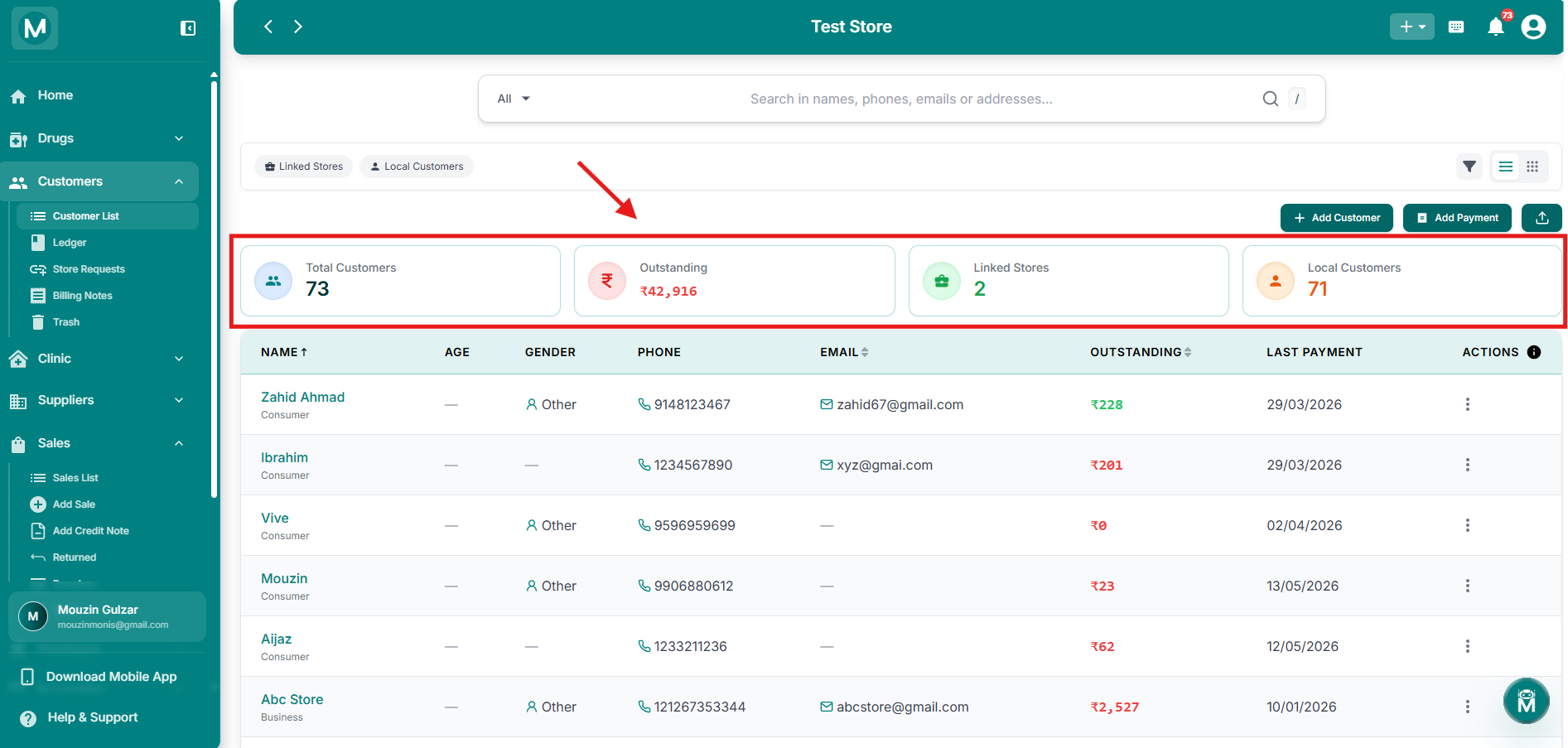
Task: Go to Home in sidebar
Action: click(x=99, y=95)
